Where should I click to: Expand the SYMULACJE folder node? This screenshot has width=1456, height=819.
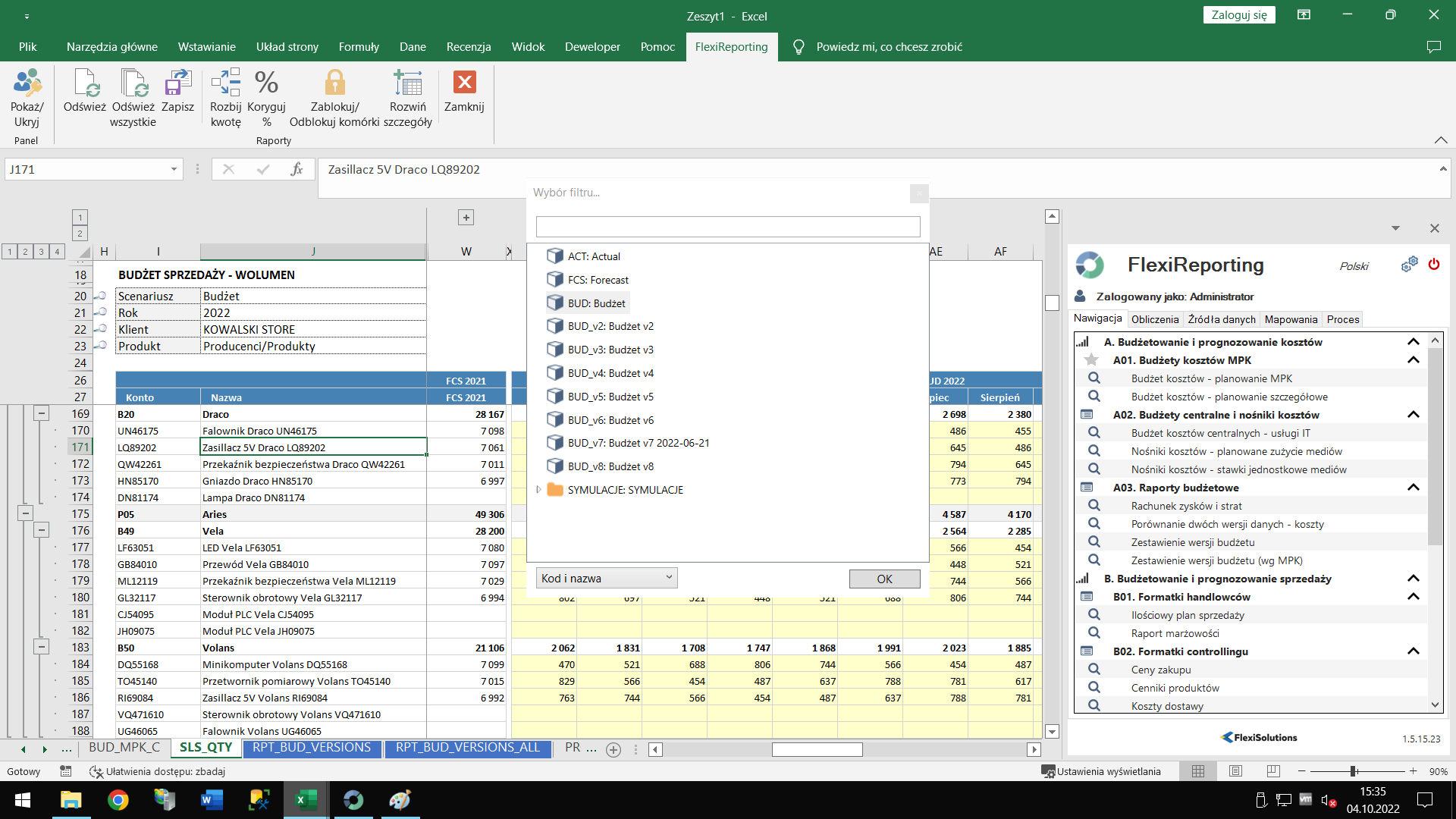538,490
